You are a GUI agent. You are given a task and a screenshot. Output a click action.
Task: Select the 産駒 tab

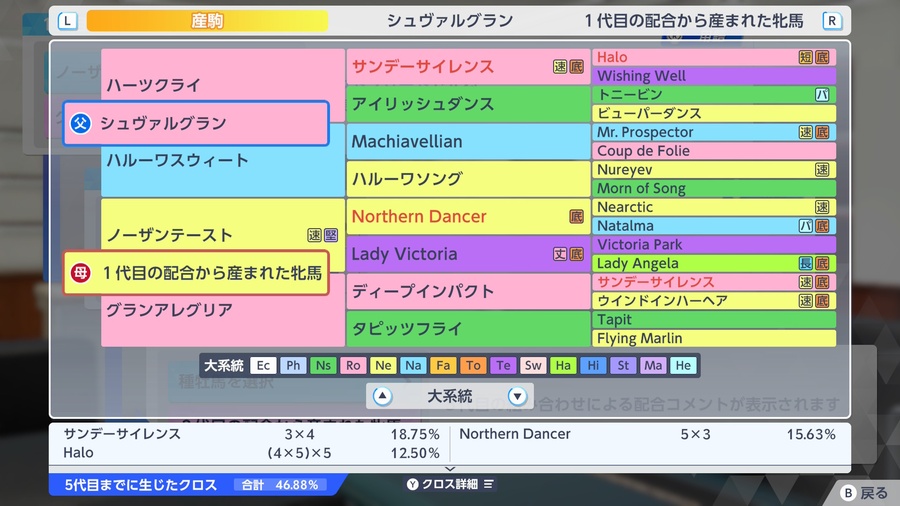[207, 21]
